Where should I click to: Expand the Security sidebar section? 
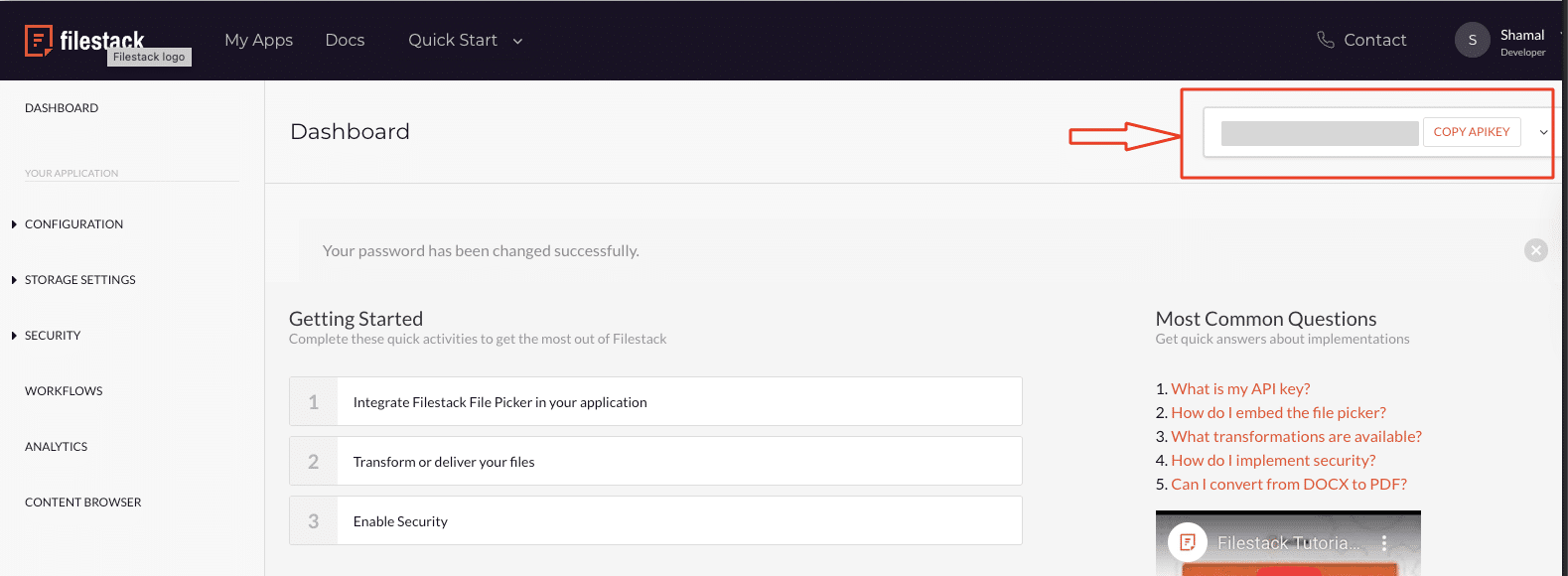[x=46, y=336]
